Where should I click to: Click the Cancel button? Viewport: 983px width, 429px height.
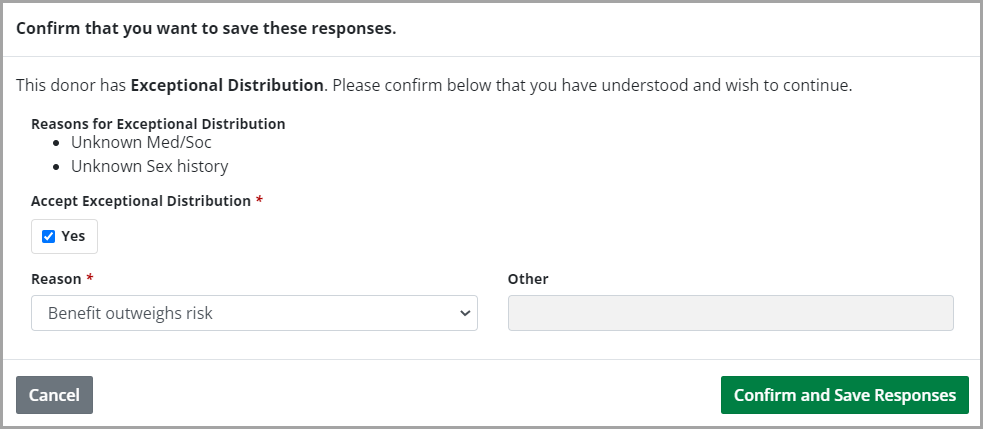coord(54,395)
